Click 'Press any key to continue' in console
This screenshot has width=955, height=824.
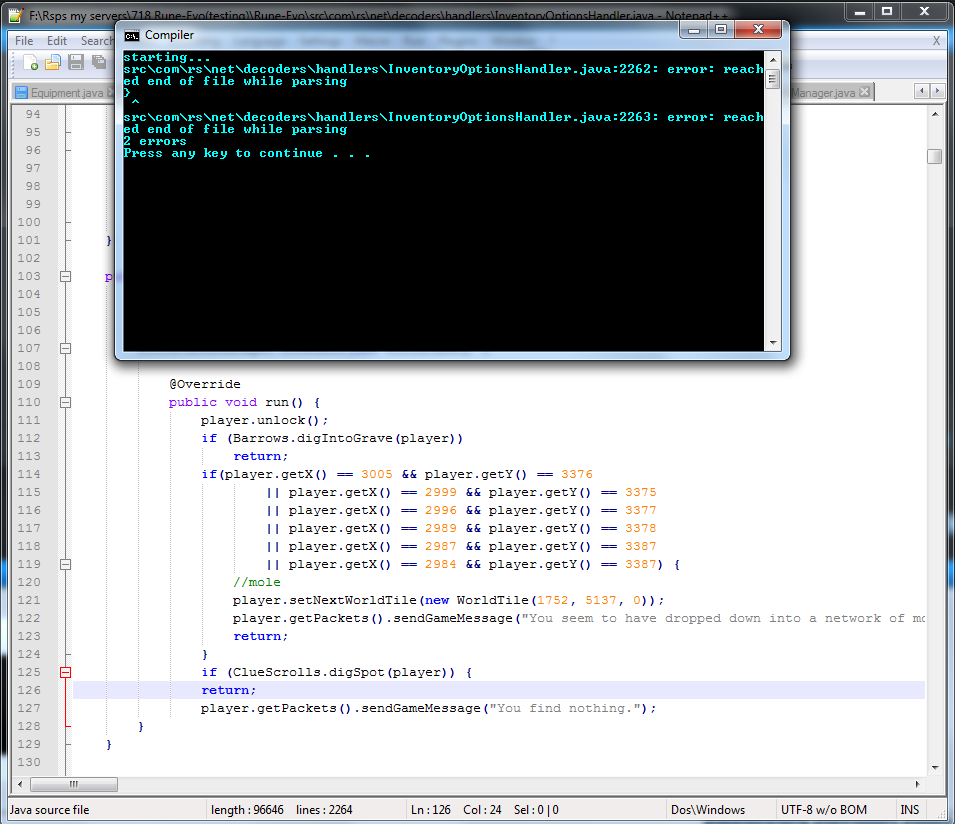(223, 153)
